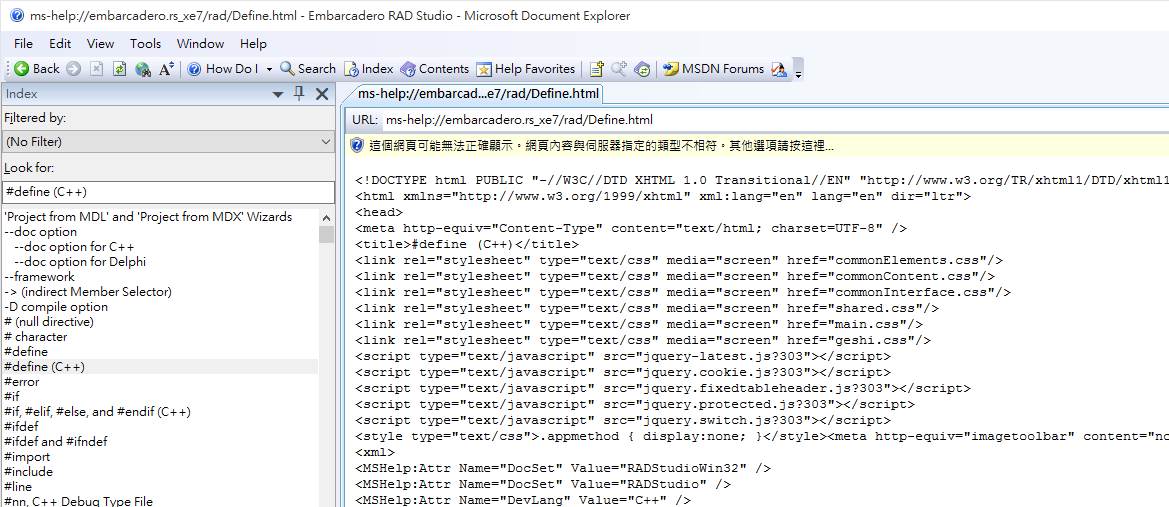Click the Add to Help Favorites icon
Viewport: 1169px width, 507px height.
[x=596, y=69]
